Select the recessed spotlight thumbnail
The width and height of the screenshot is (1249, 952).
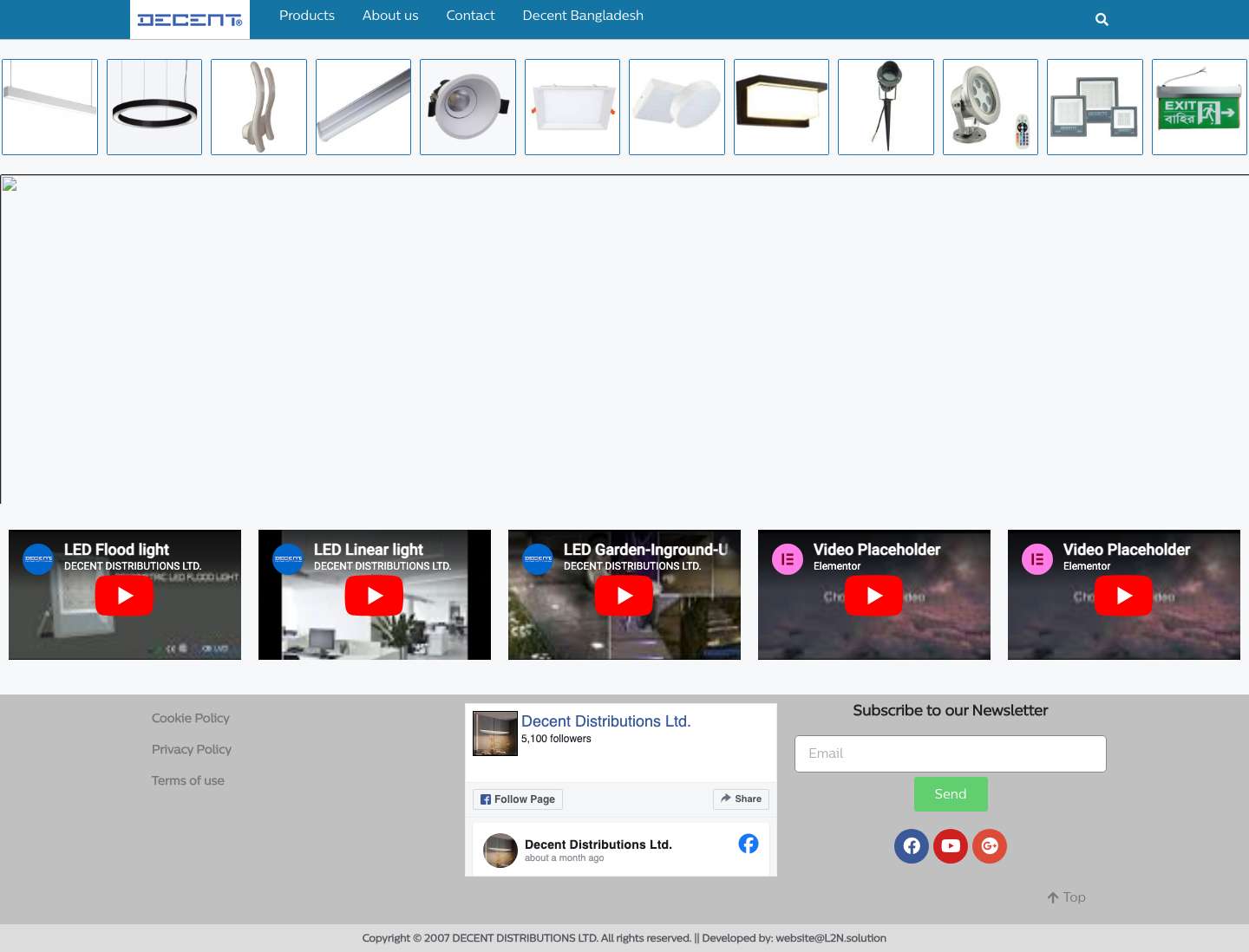(468, 108)
